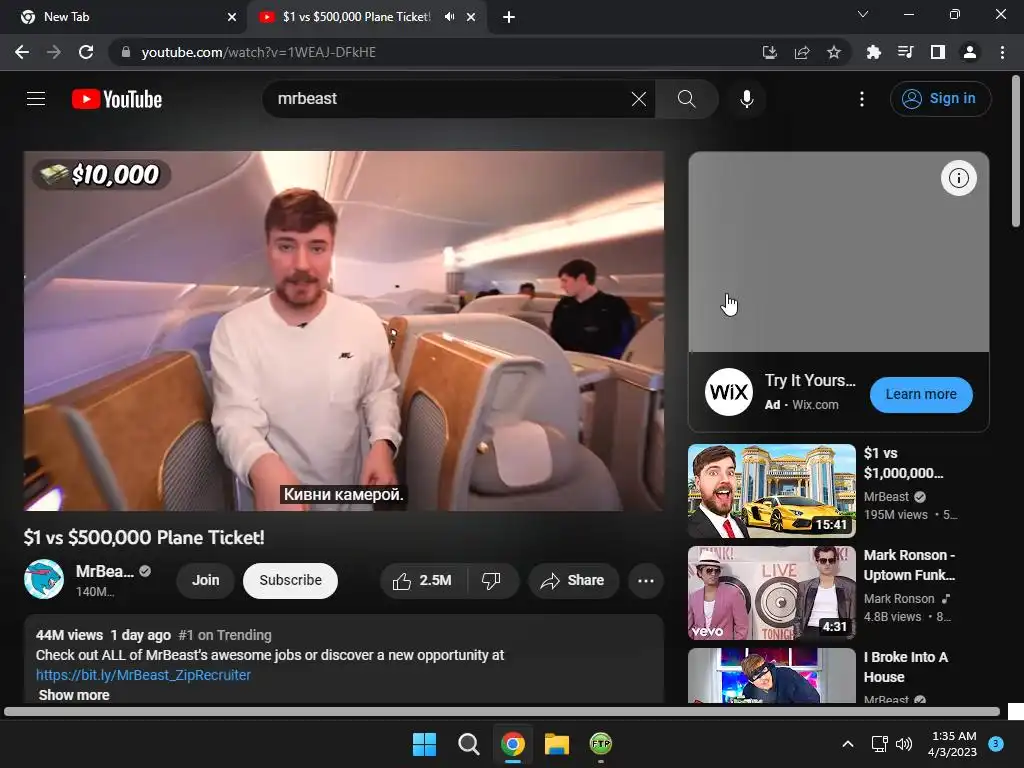Reload the current page
Image resolution: width=1024 pixels, height=768 pixels.
[86, 52]
